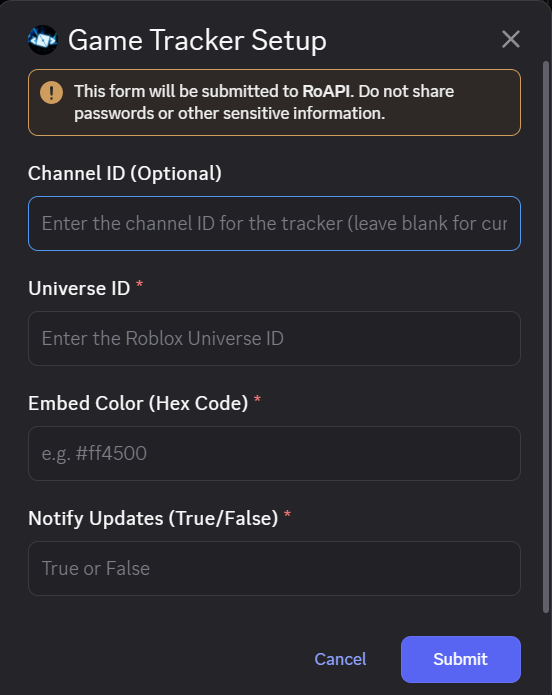
Task: Cancel the tracker setup form
Action: (x=340, y=659)
